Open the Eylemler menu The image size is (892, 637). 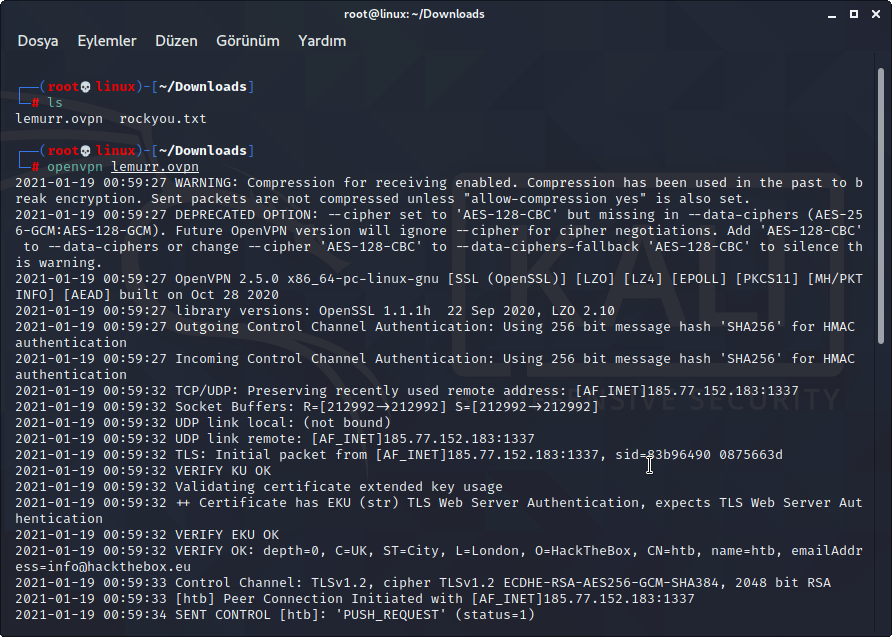tap(107, 41)
